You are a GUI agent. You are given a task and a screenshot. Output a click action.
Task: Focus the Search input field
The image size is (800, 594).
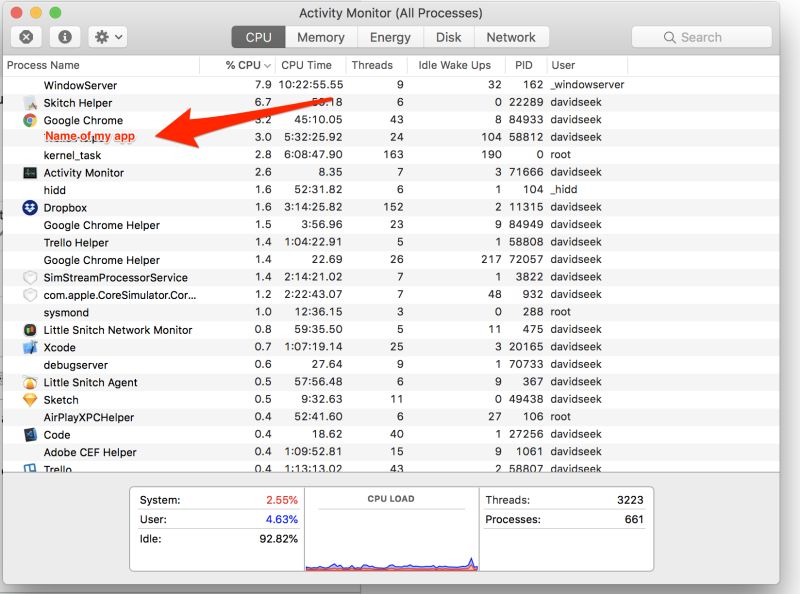pos(702,37)
